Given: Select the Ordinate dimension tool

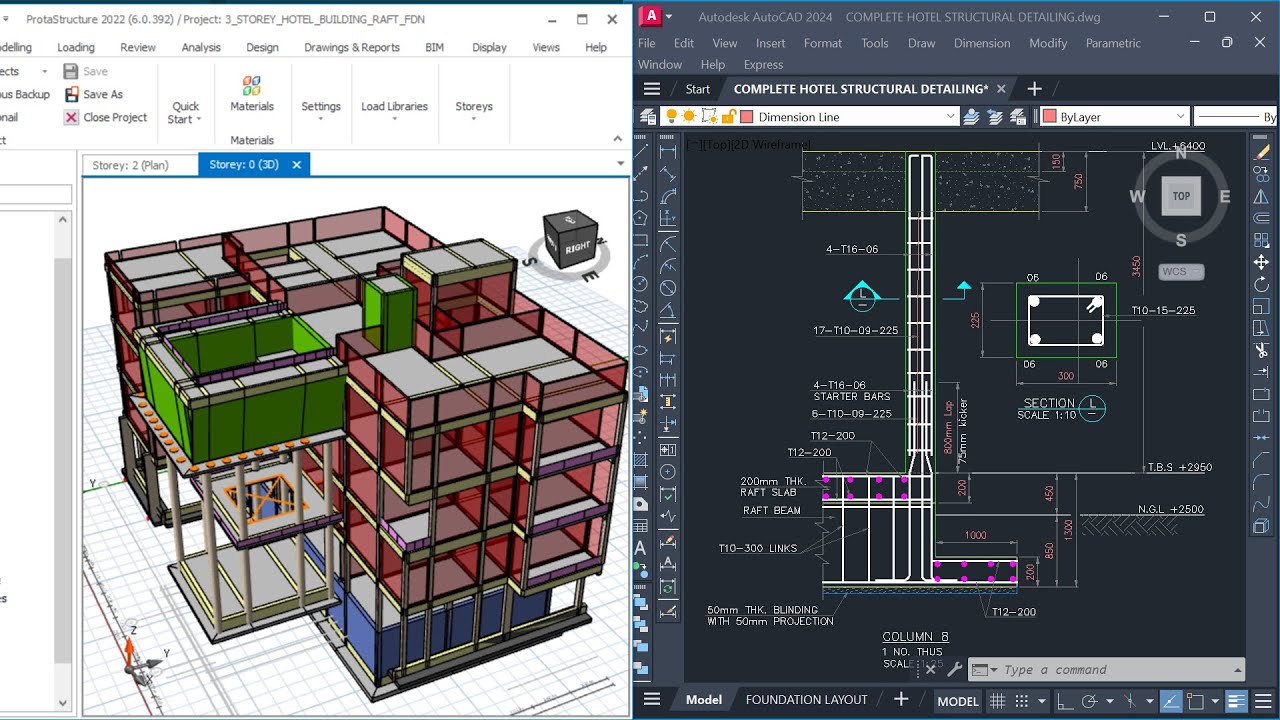Looking at the screenshot, I should tap(667, 217).
